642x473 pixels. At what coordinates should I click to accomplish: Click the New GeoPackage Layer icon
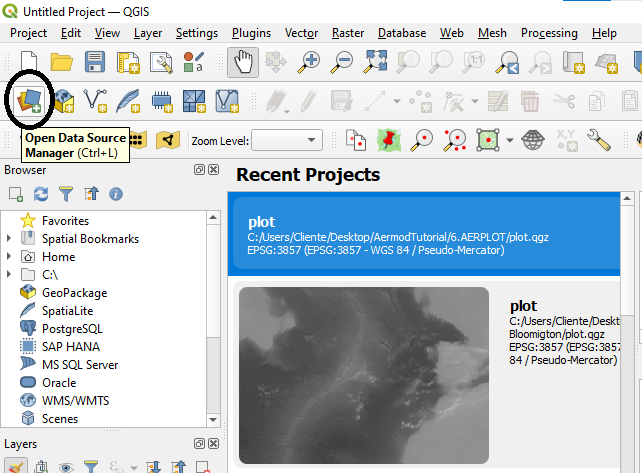64,101
